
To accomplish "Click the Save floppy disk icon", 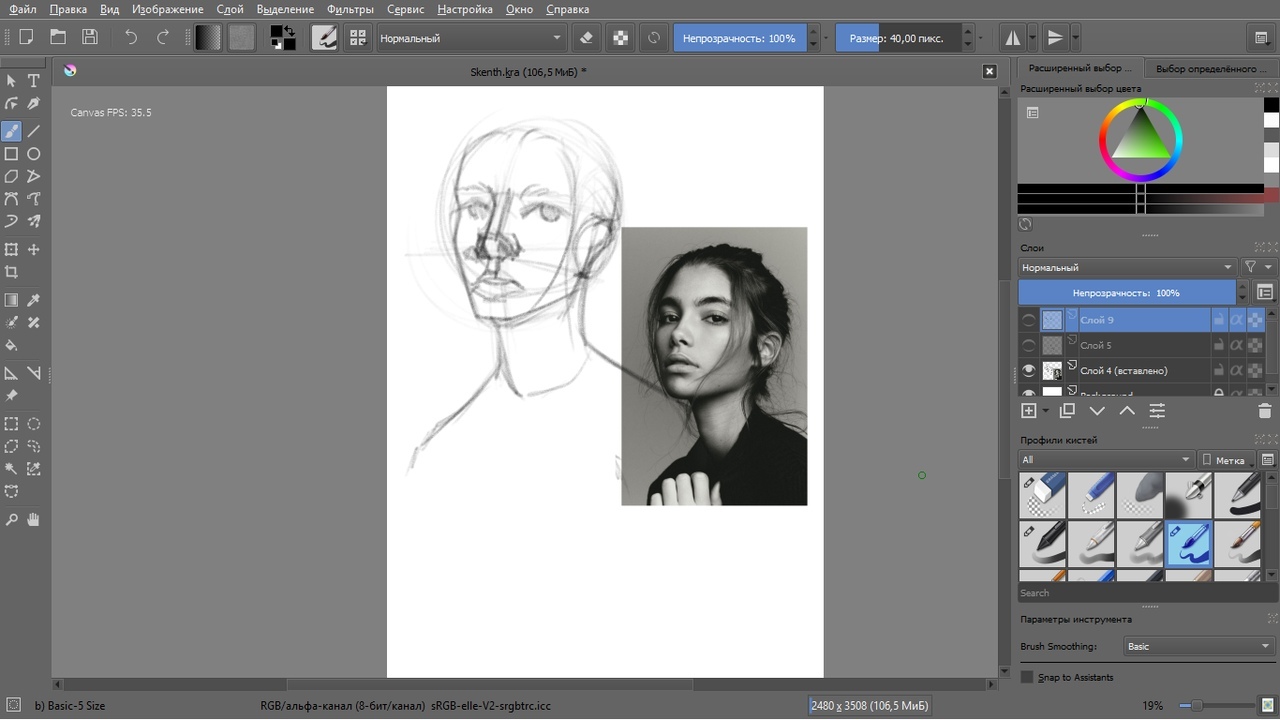I will click(x=90, y=38).
